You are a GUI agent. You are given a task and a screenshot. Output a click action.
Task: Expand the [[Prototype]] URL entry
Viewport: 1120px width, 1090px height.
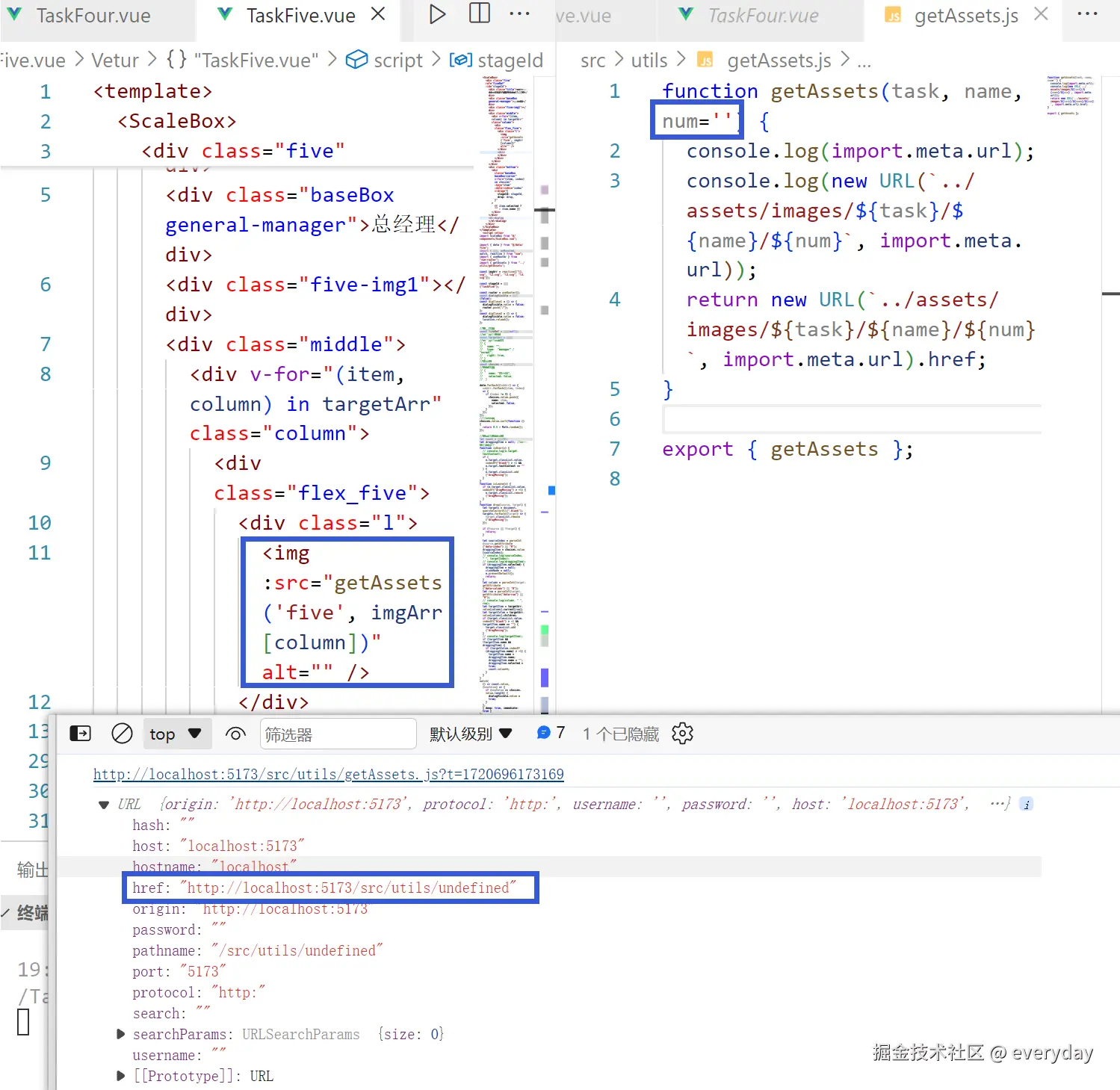[x=121, y=1076]
